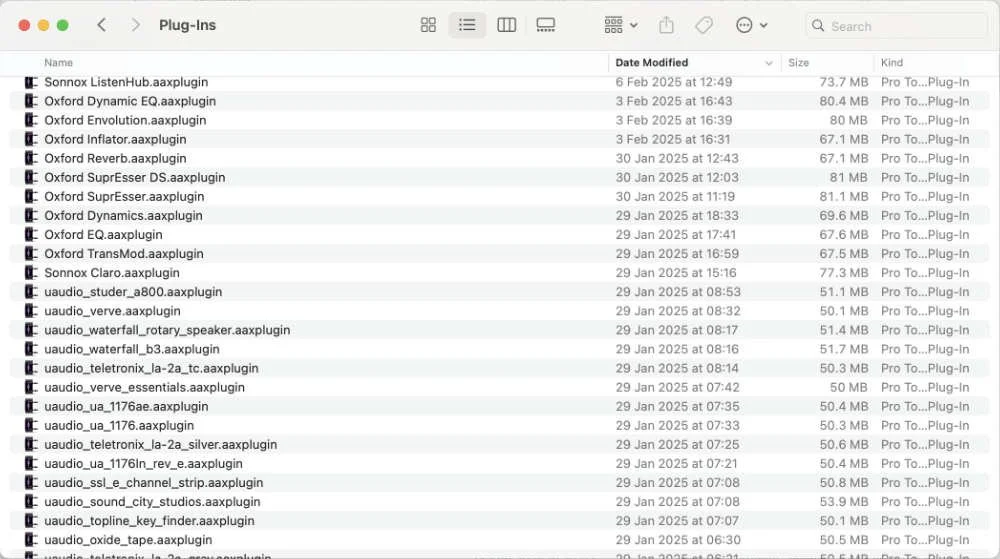Click the size value 51.7 MB
1000x559 pixels.
844,349
